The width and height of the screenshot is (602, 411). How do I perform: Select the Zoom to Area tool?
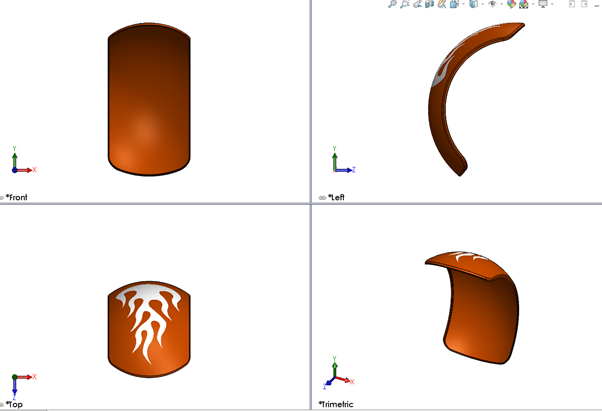coord(404,4)
